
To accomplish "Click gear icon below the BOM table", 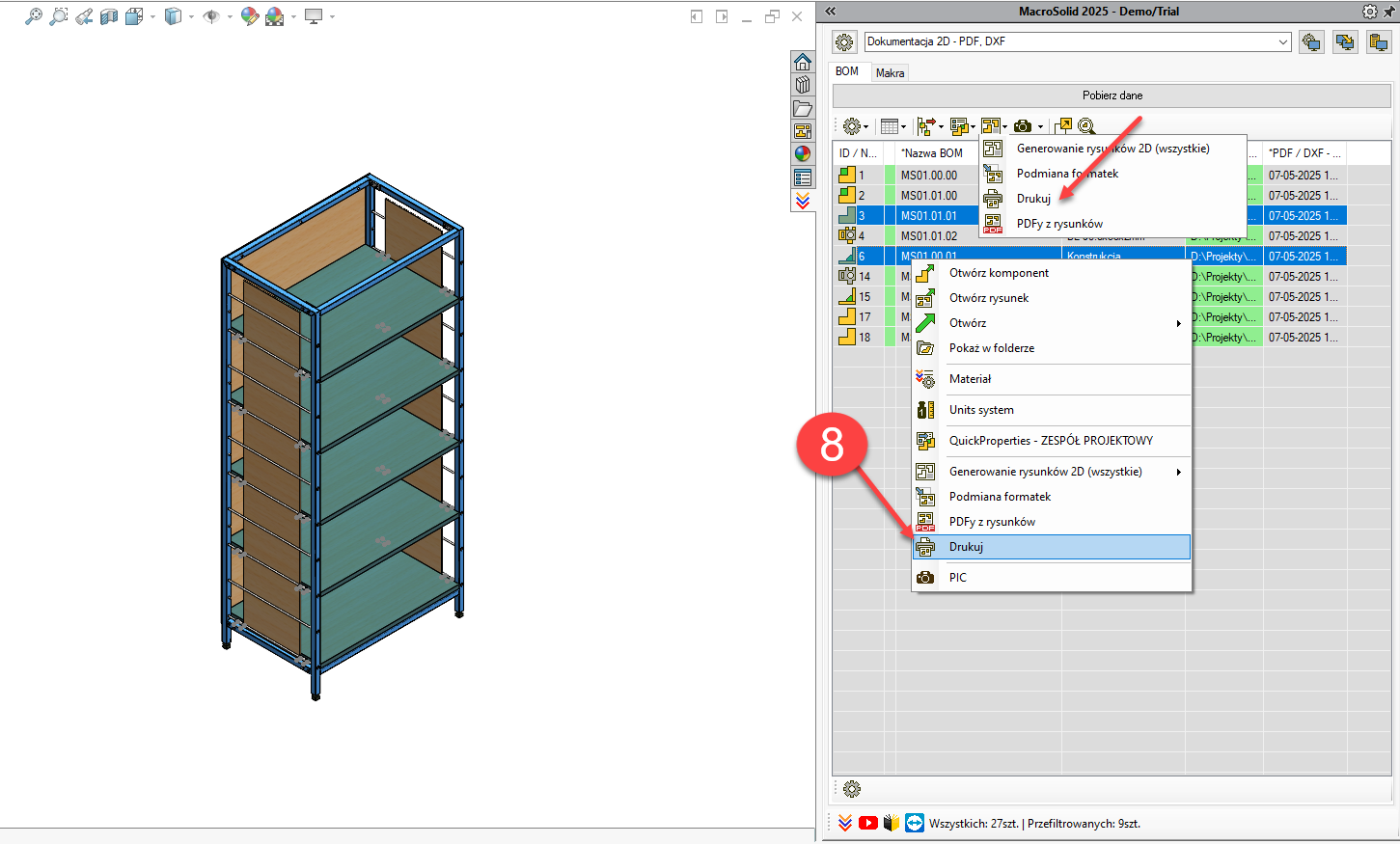I will pyautogui.click(x=852, y=789).
